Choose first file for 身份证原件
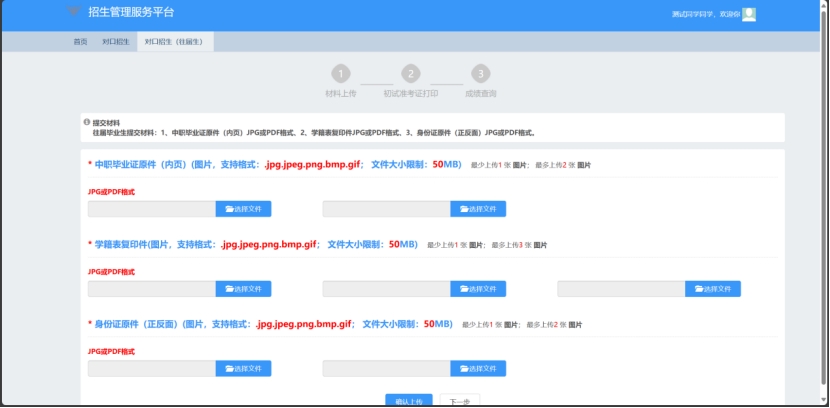This screenshot has height=408, width=830. (243, 369)
